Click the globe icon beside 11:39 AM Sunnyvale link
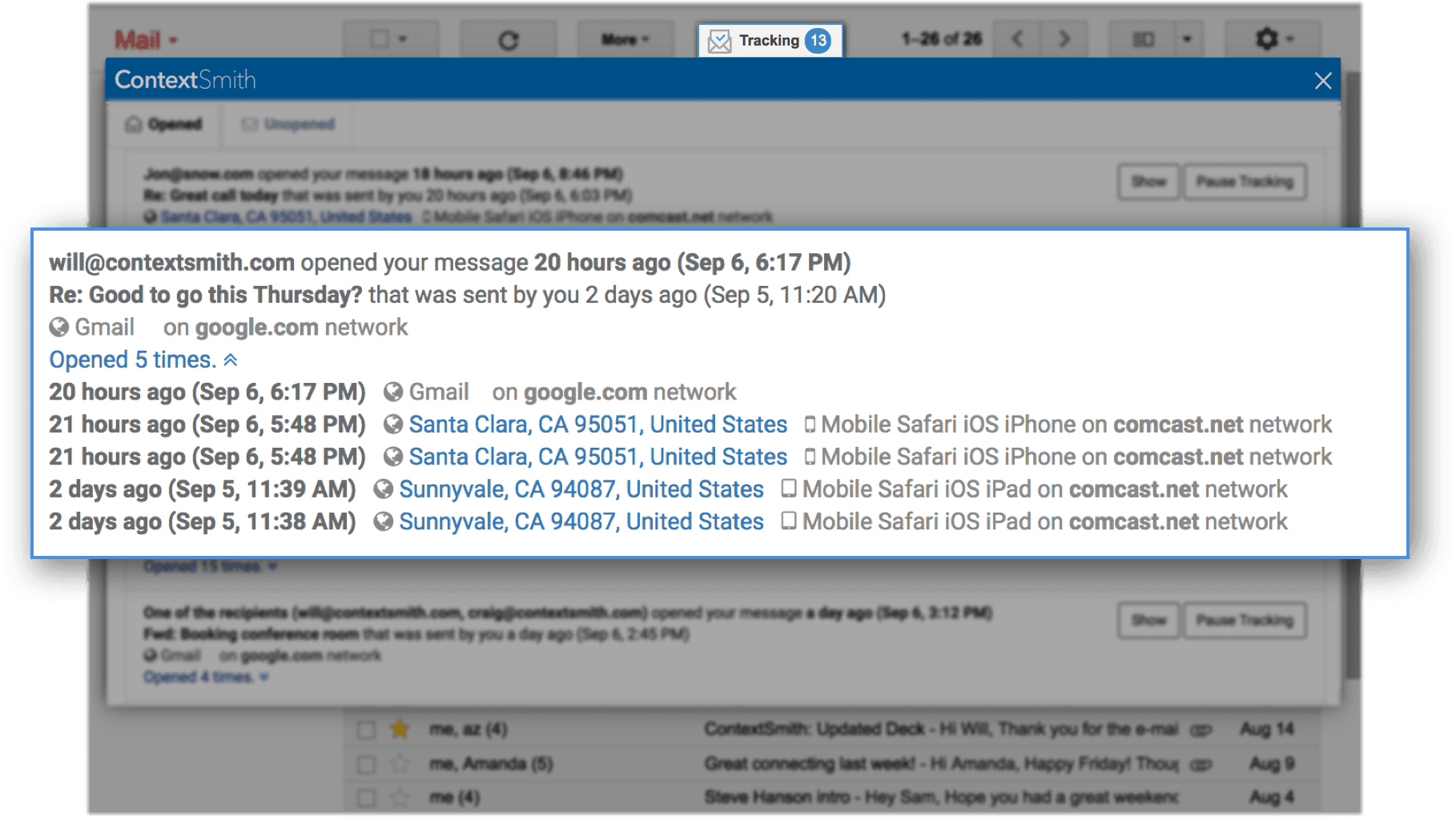1456x817 pixels. pyautogui.click(x=384, y=489)
